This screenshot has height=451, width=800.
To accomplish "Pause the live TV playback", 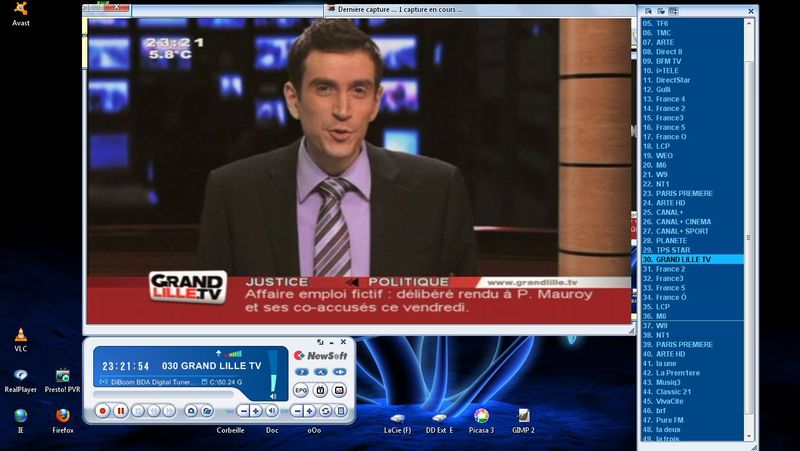I will (x=121, y=411).
